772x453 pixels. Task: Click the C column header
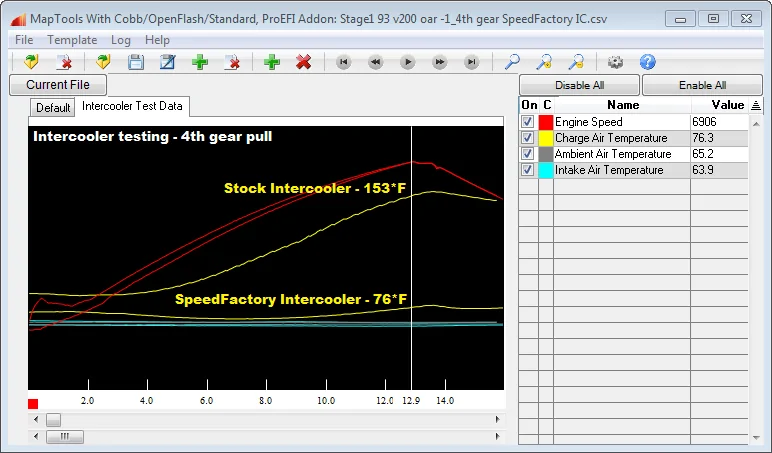coord(547,105)
